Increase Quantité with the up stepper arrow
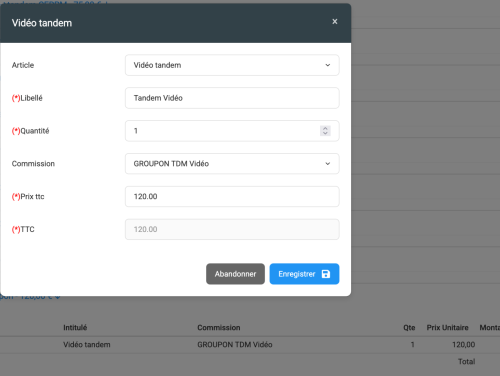Image resolution: width=500 pixels, height=376 pixels. [x=325, y=128]
